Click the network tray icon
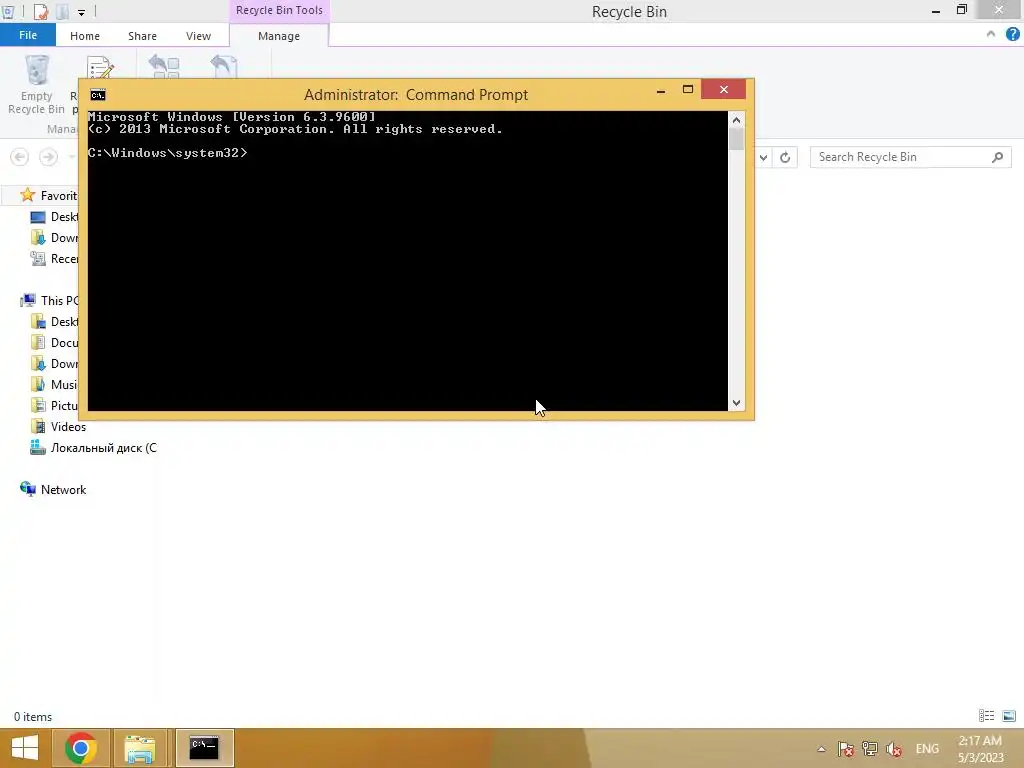Image resolution: width=1024 pixels, height=768 pixels. (869, 748)
